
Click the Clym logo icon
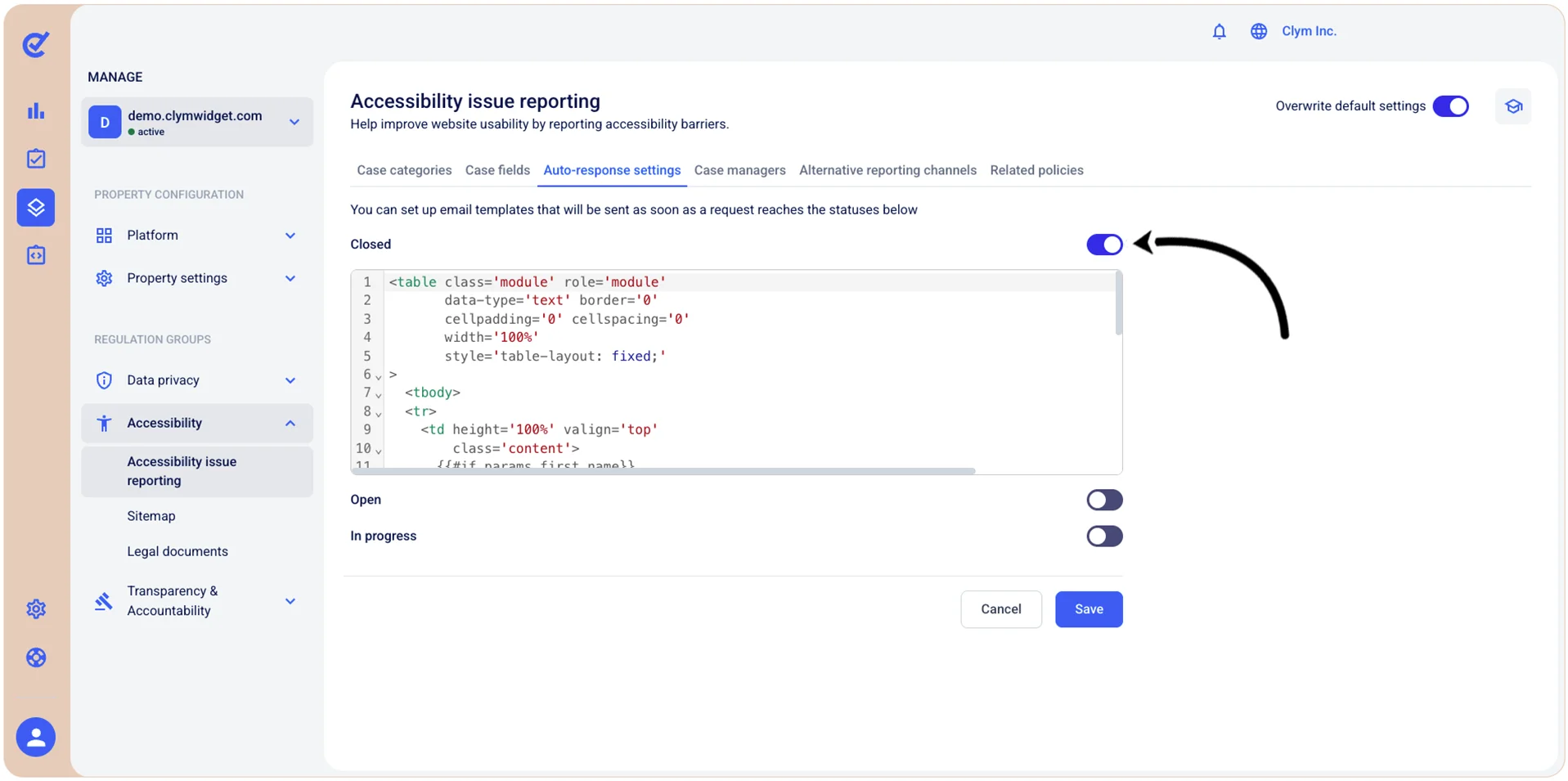pos(36,44)
